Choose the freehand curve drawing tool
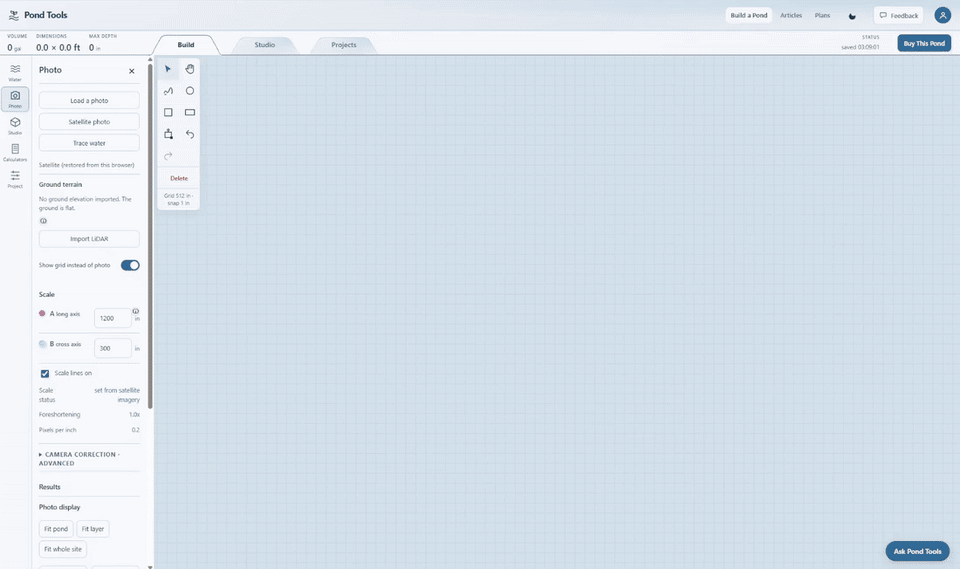Viewport: 960px width, 569px height. (x=168, y=91)
